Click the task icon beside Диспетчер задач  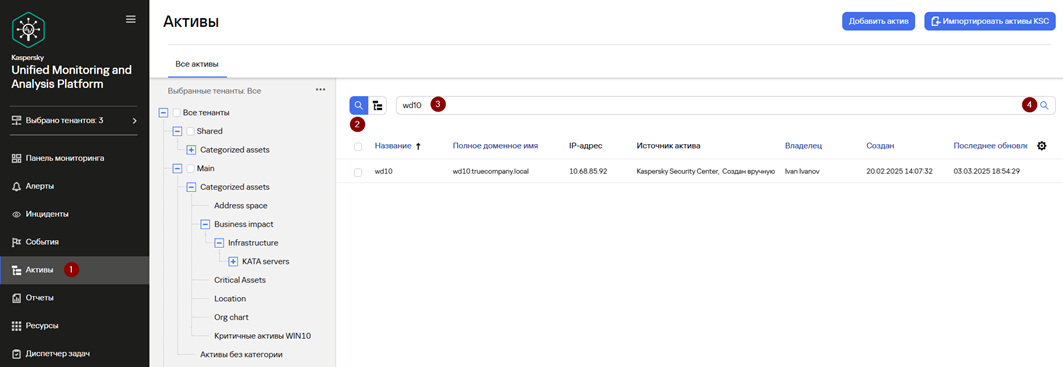(x=17, y=353)
